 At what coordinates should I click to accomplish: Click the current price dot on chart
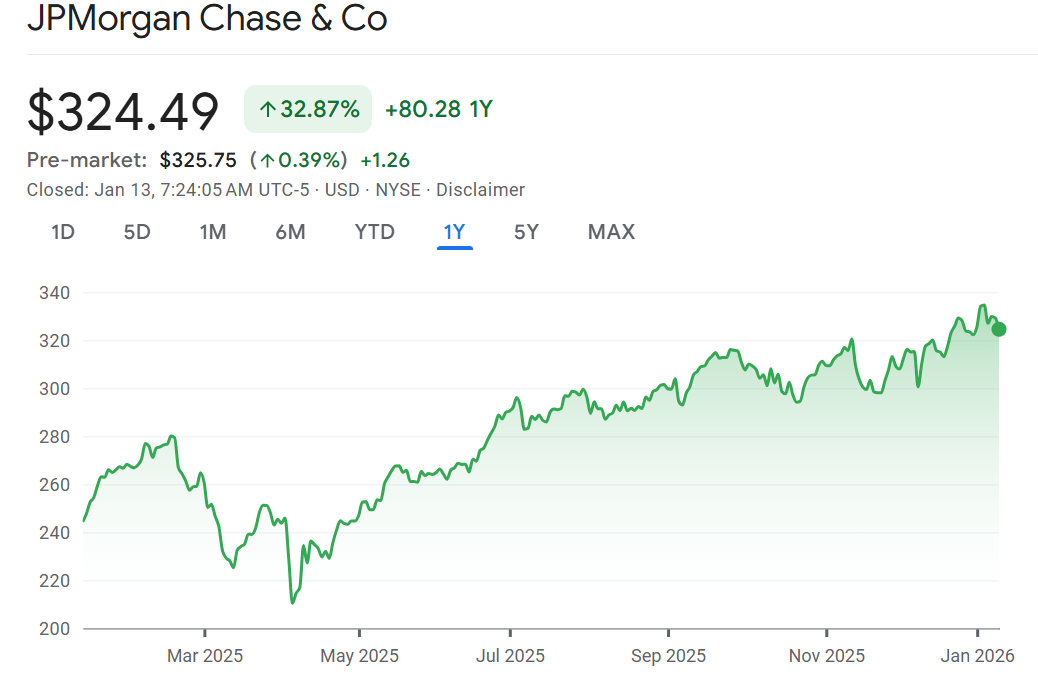point(998,329)
